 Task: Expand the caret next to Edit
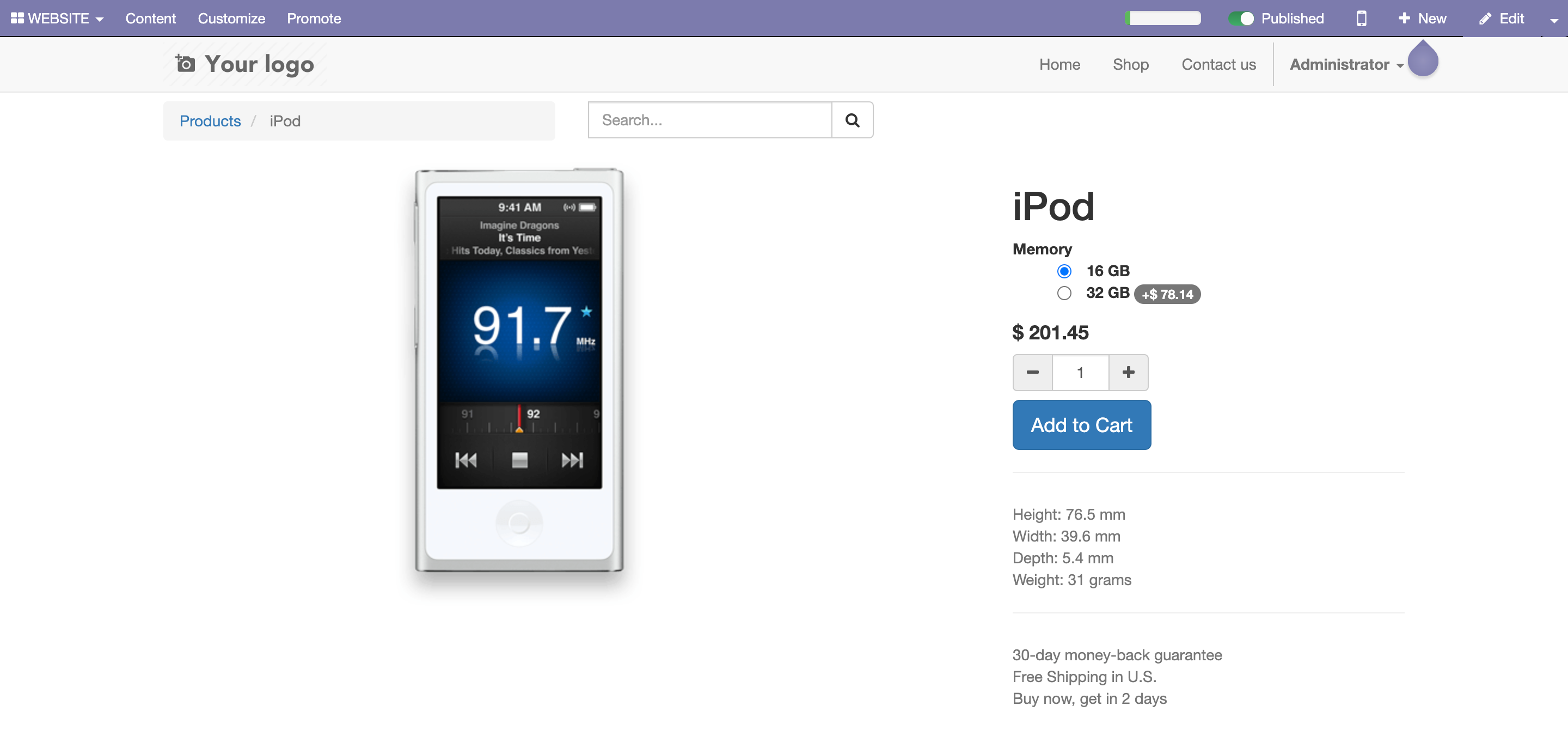[1554, 20]
